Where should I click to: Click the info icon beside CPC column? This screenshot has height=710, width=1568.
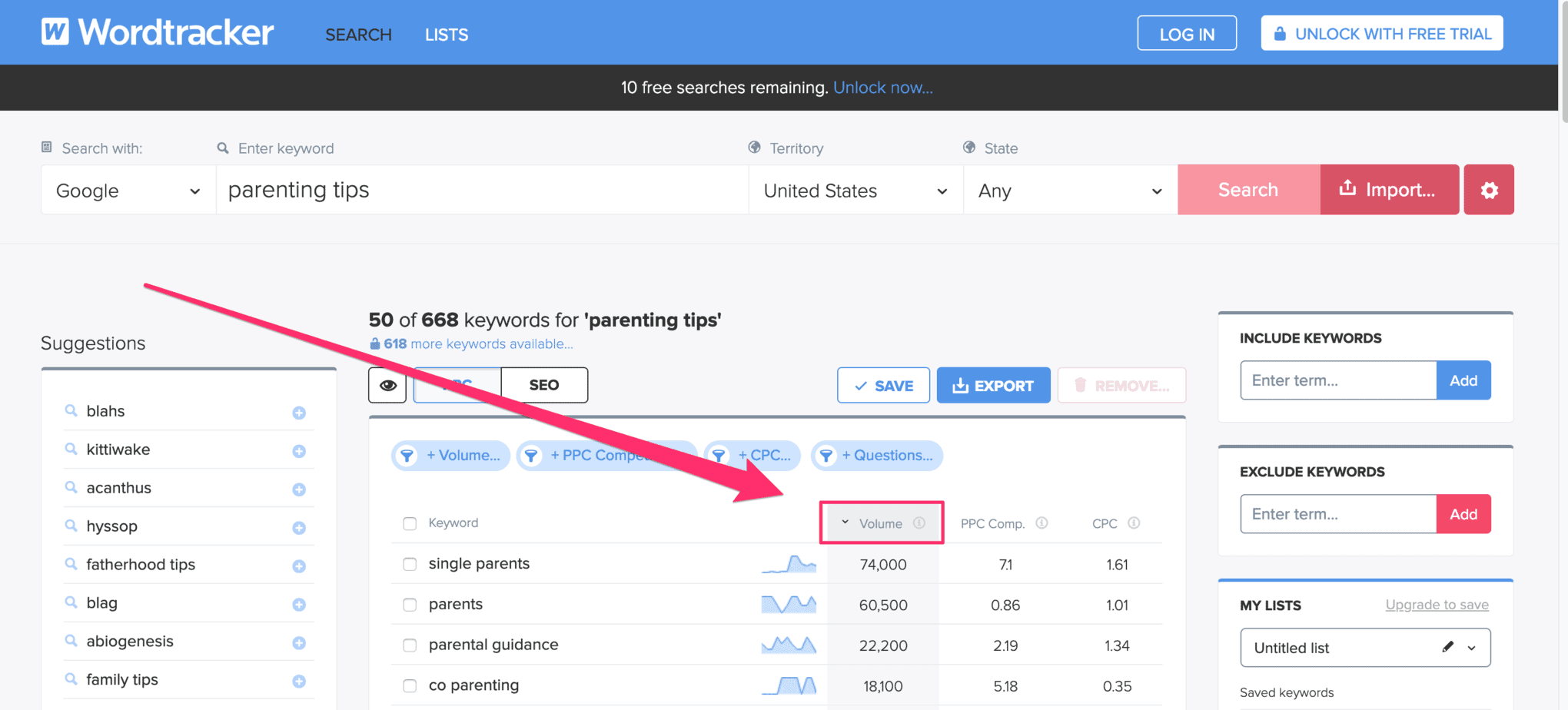tap(1135, 523)
